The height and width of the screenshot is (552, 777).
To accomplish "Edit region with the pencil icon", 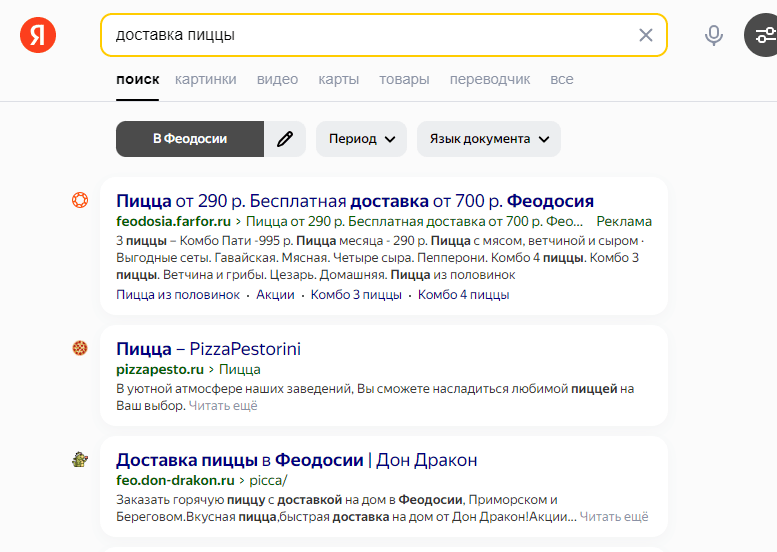I will pyautogui.click(x=285, y=139).
